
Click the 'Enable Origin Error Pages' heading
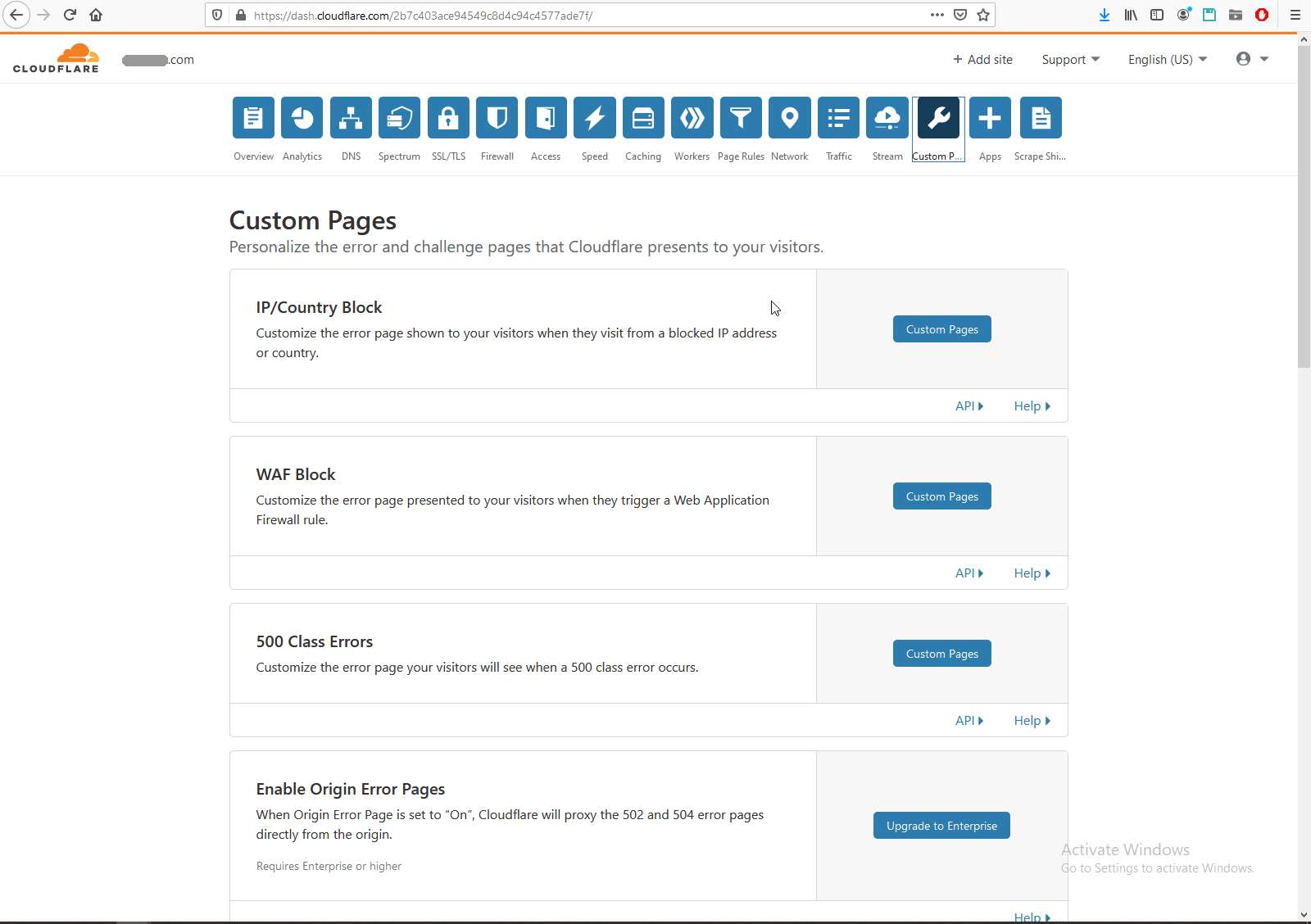point(351,789)
